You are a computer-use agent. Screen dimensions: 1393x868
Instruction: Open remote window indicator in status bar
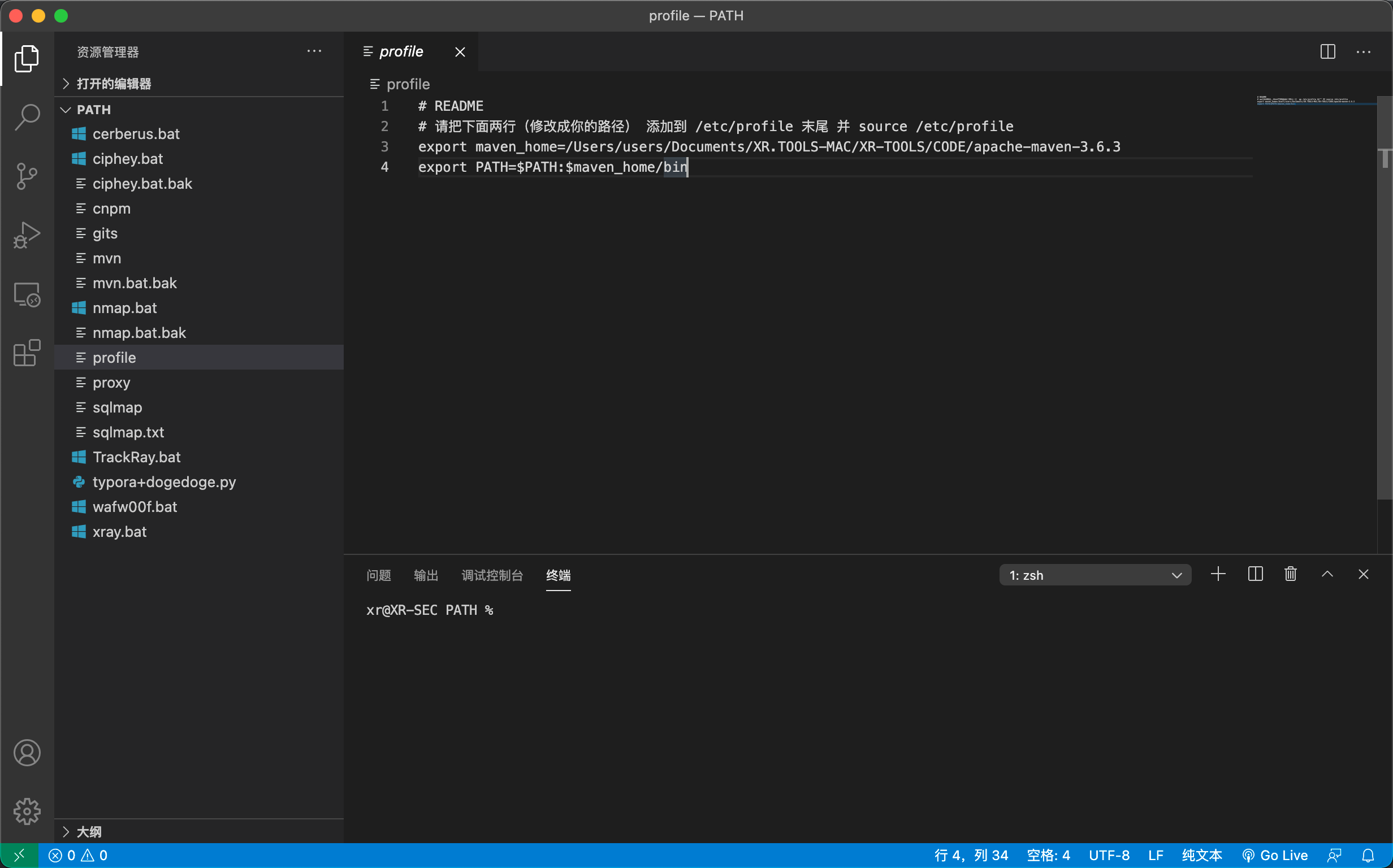coord(19,856)
